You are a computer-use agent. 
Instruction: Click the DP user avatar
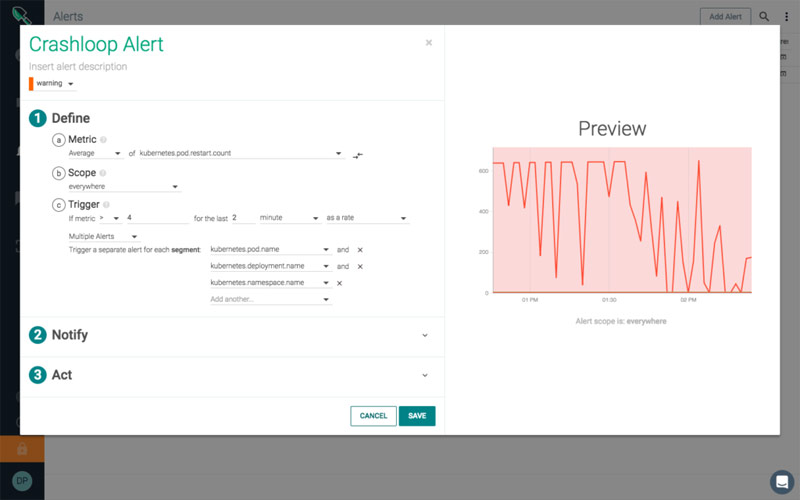click(22, 481)
